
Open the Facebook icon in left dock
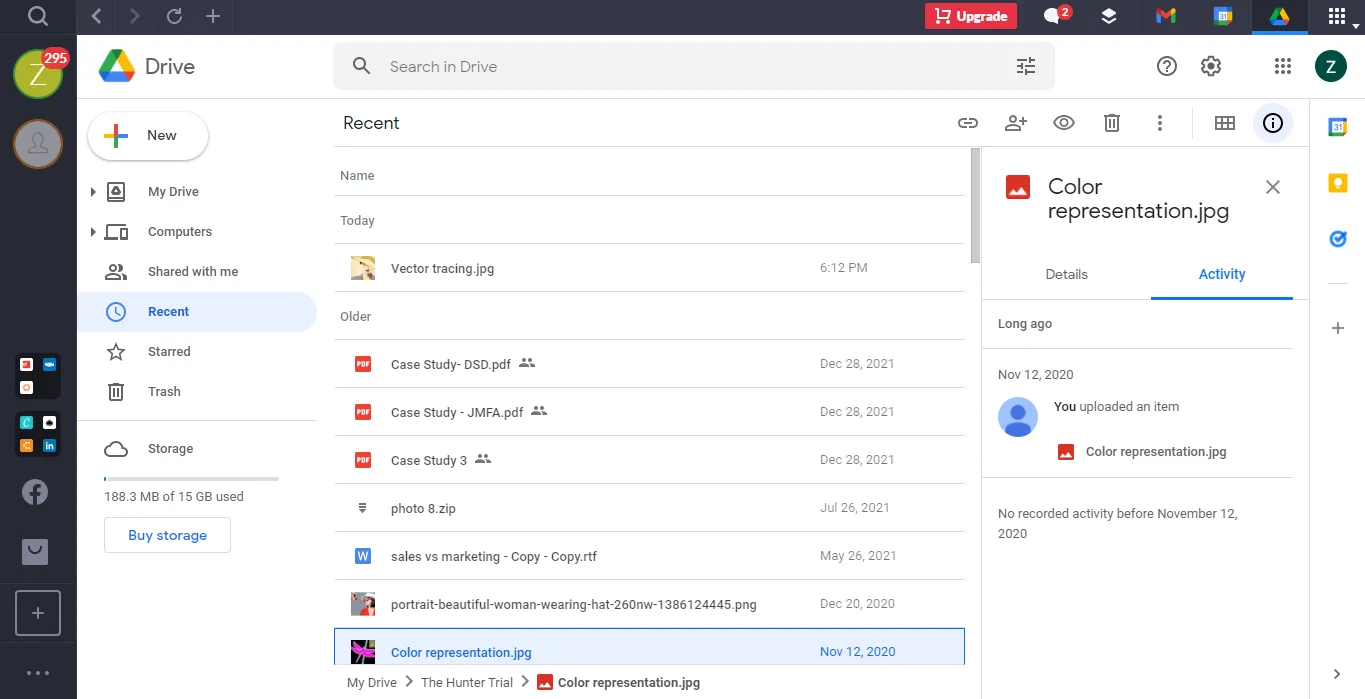pos(35,492)
